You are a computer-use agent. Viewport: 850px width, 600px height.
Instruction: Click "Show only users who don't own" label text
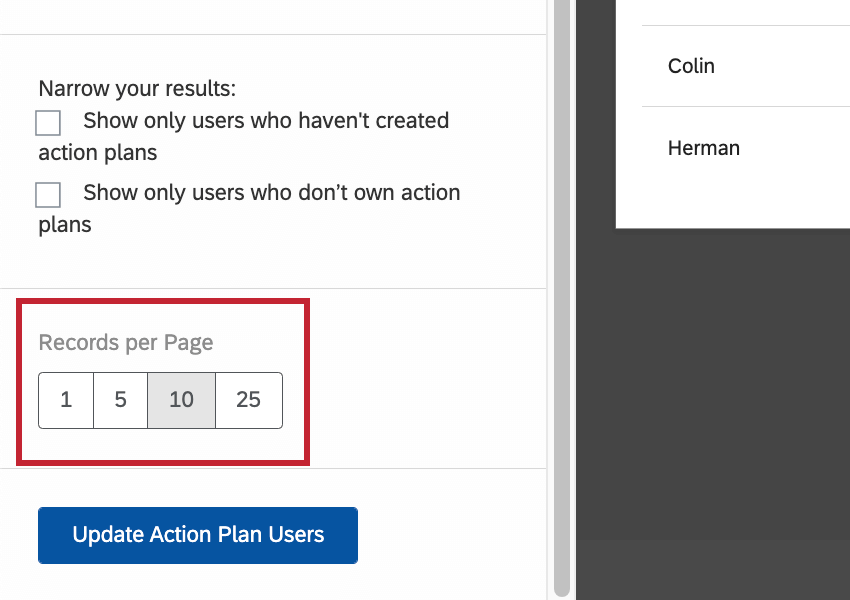272,192
